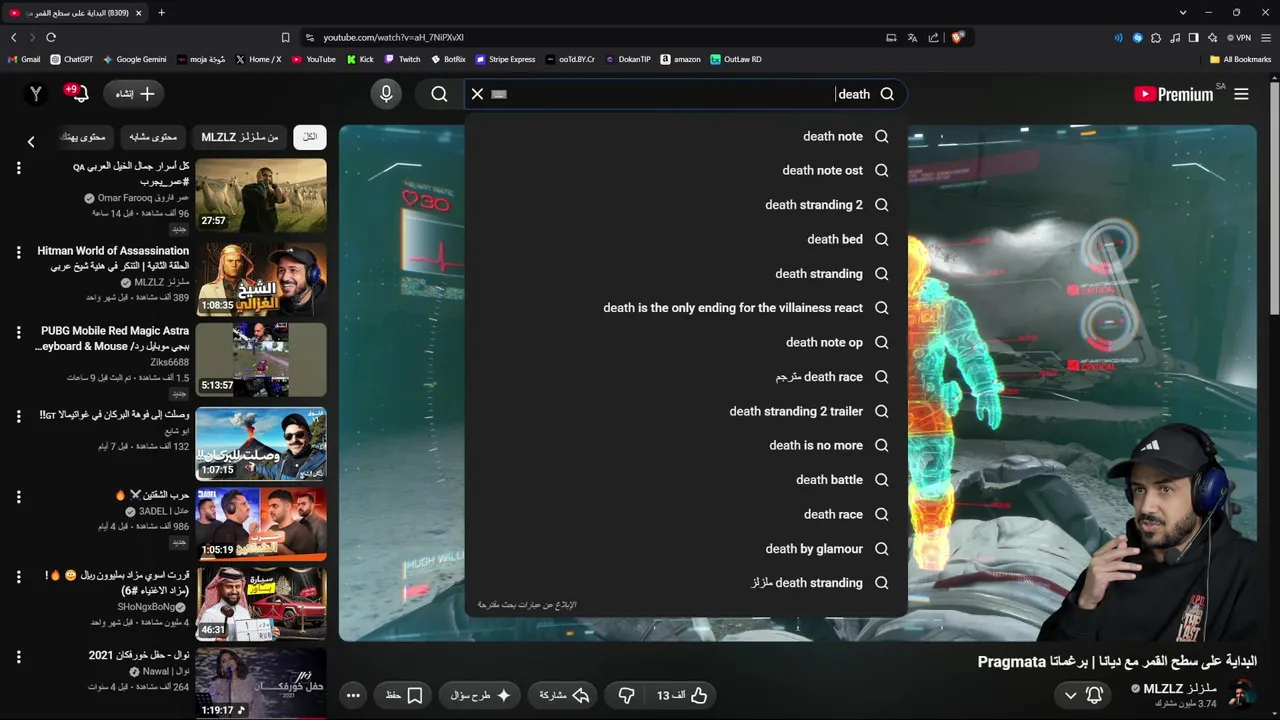Screen dimensions: 1280x720
Task: Pick suggestion 'death stranding 2 trailer'
Action: [686, 411]
